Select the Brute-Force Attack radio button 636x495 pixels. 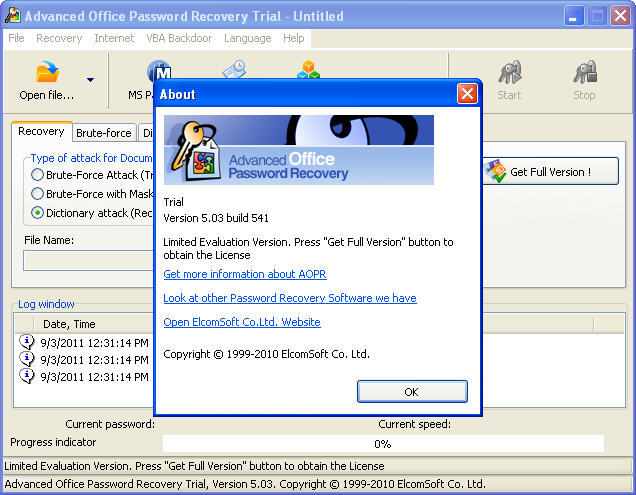37,175
